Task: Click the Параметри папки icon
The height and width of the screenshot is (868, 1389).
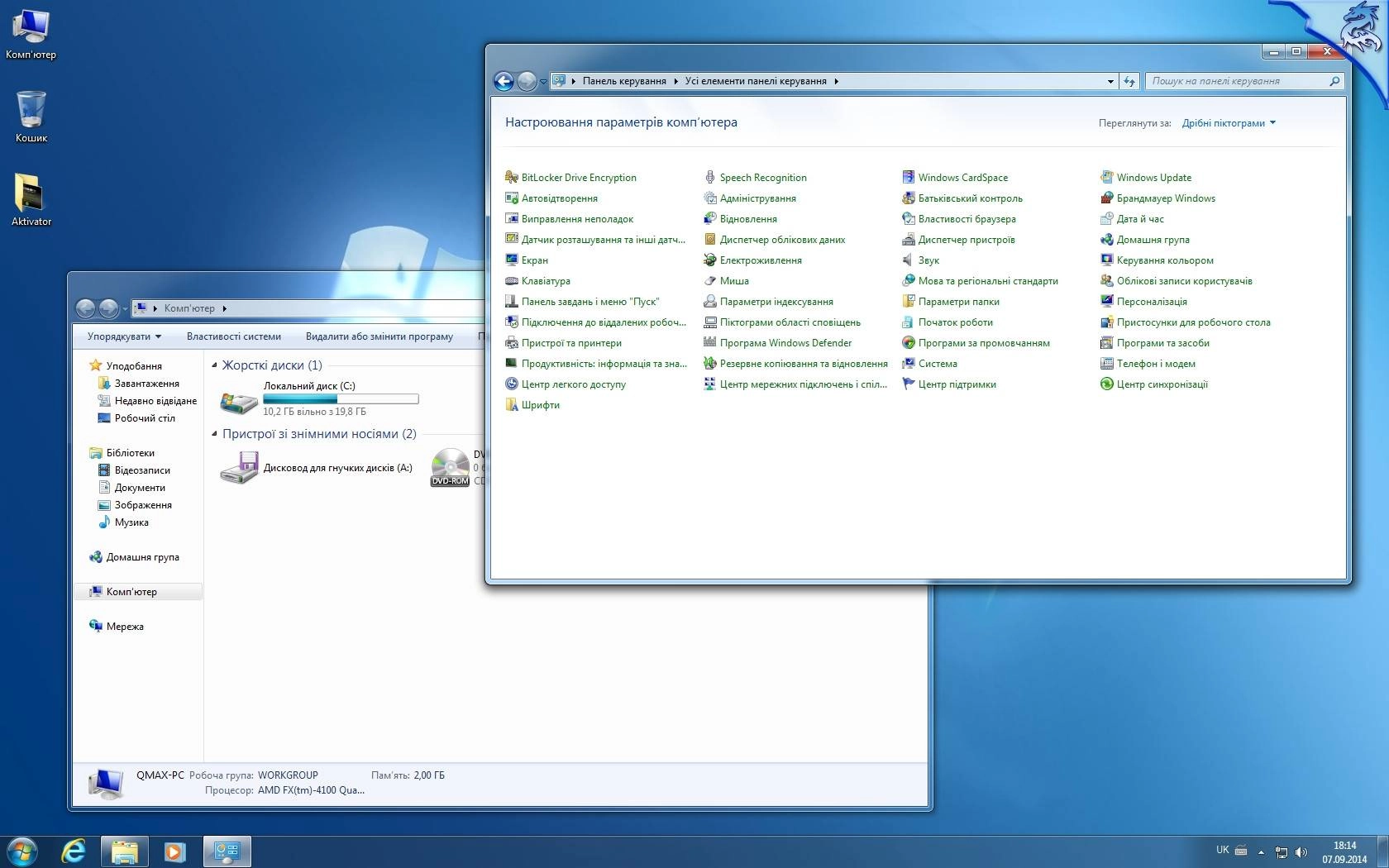Action: [908, 301]
